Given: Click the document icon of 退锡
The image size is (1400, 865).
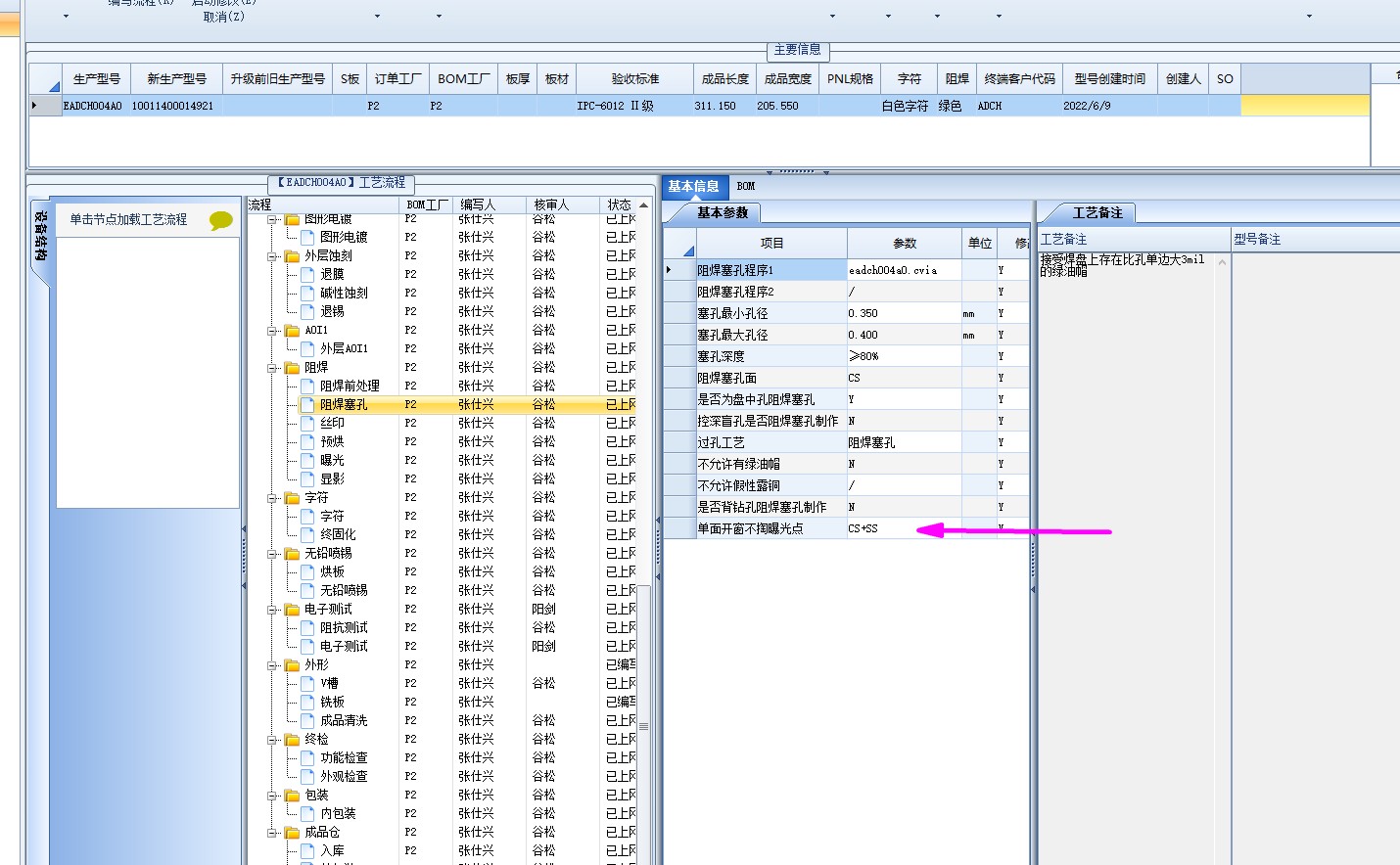Looking at the screenshot, I should click(x=307, y=312).
